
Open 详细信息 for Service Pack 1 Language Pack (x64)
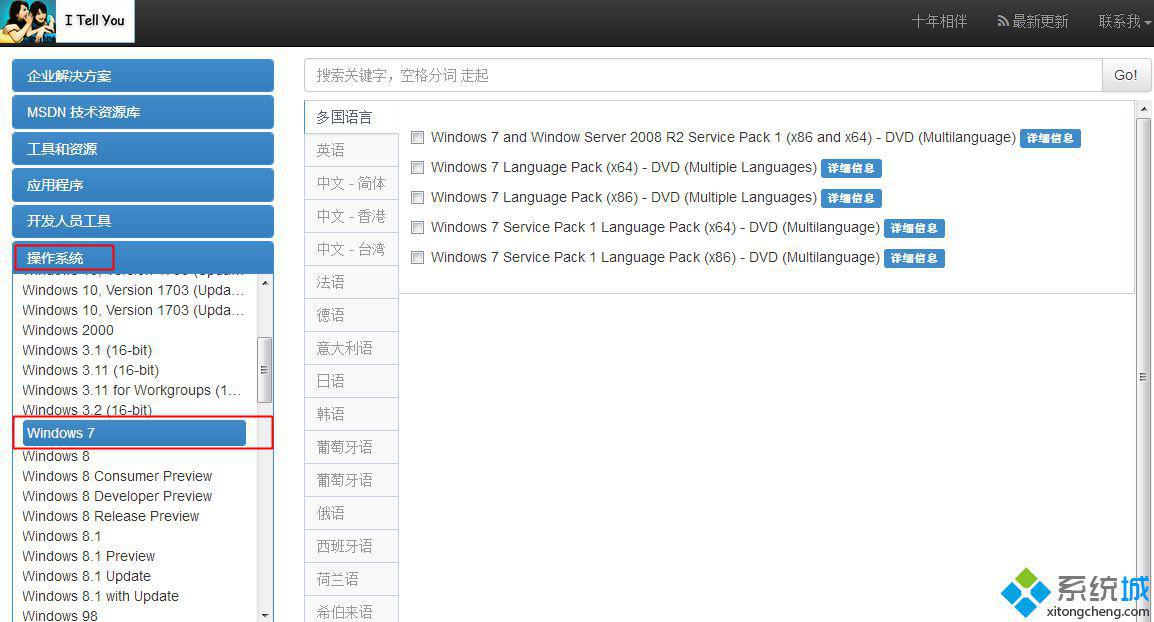tap(914, 228)
